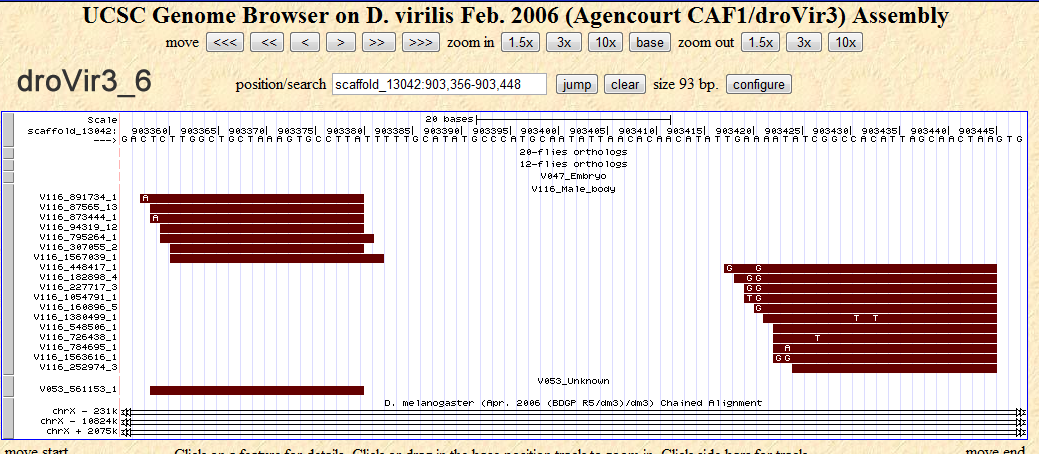Click the single < move left button
The height and width of the screenshot is (454, 1039).
305,42
